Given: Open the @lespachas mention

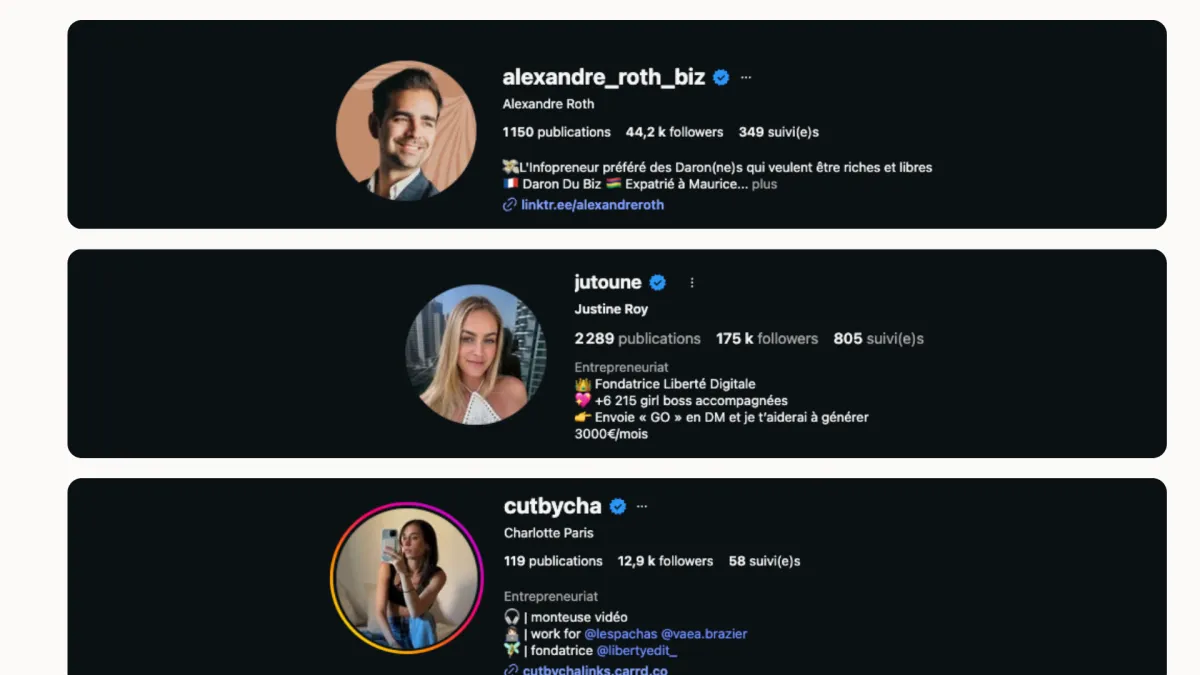Looking at the screenshot, I should pos(621,634).
